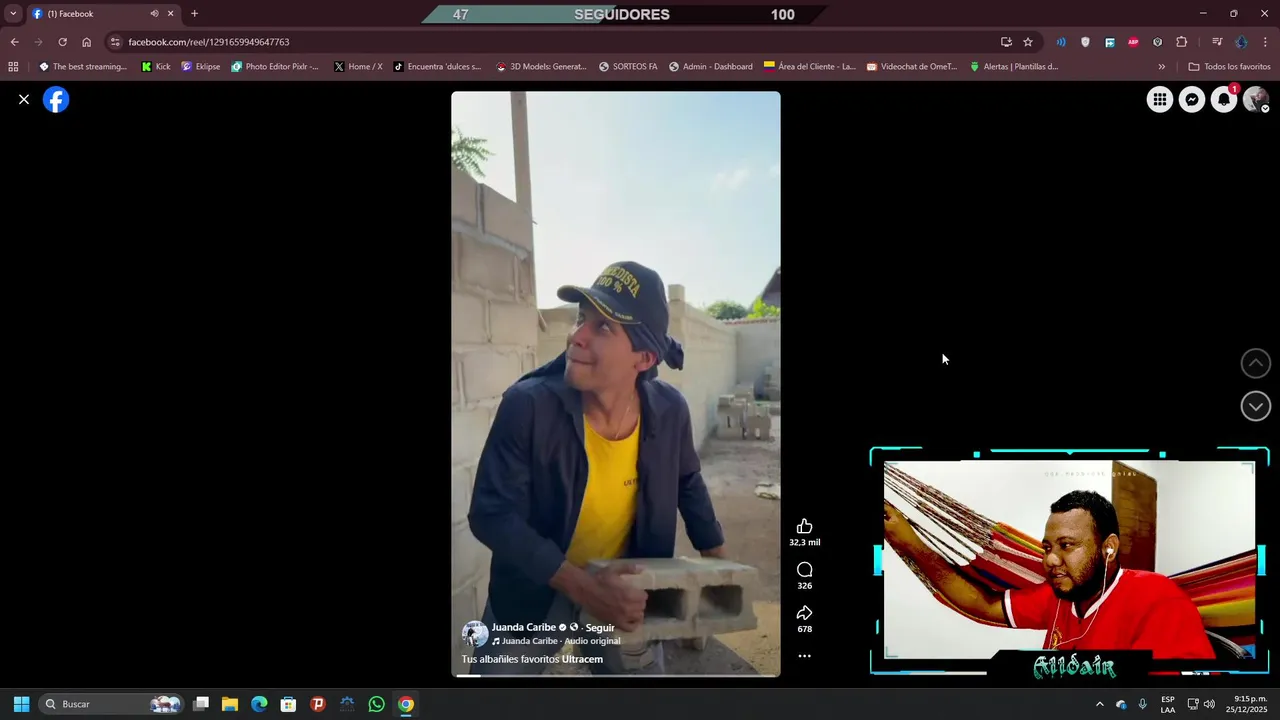
Task: Click the Seguir follow link
Action: click(599, 628)
